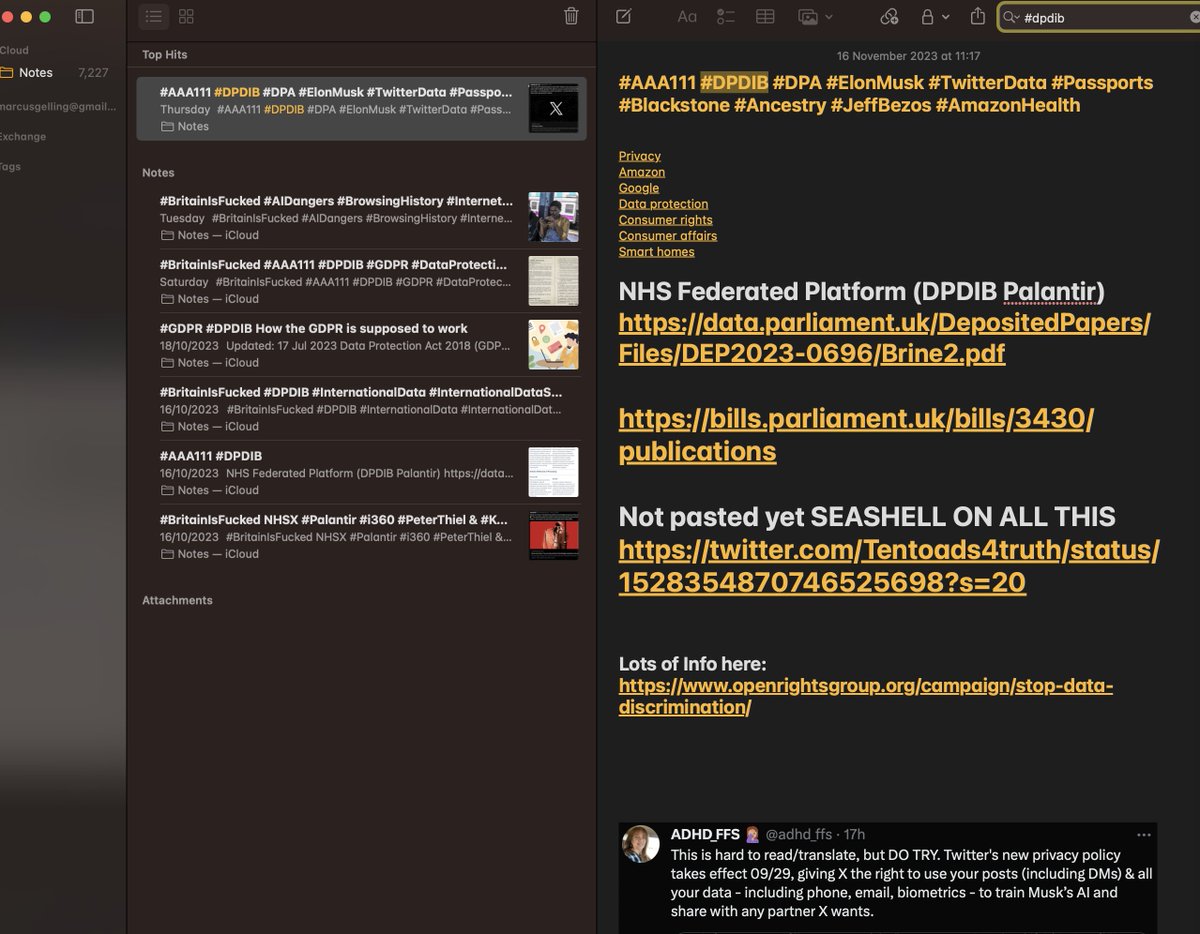Click the #ElonMusk hashtag in note title
The height and width of the screenshot is (934, 1200).
coord(876,83)
